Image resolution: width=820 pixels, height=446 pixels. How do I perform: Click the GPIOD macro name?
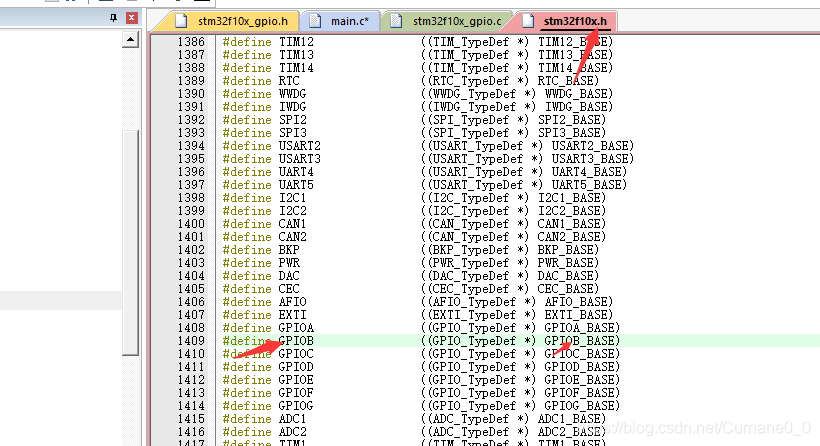[x=296, y=367]
